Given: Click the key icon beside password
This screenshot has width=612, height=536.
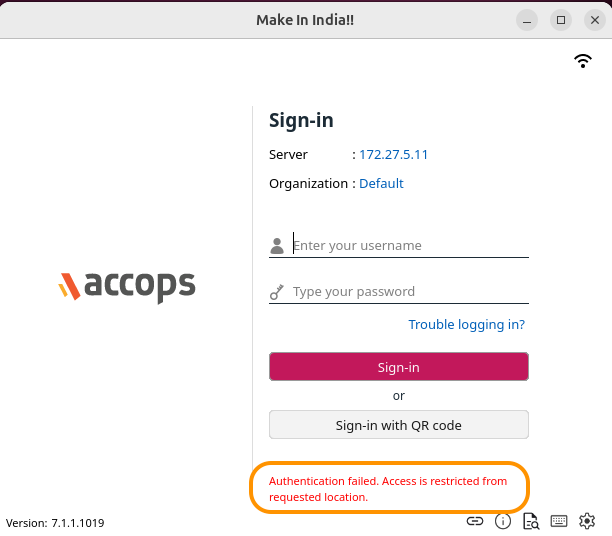Looking at the screenshot, I should click(277, 292).
